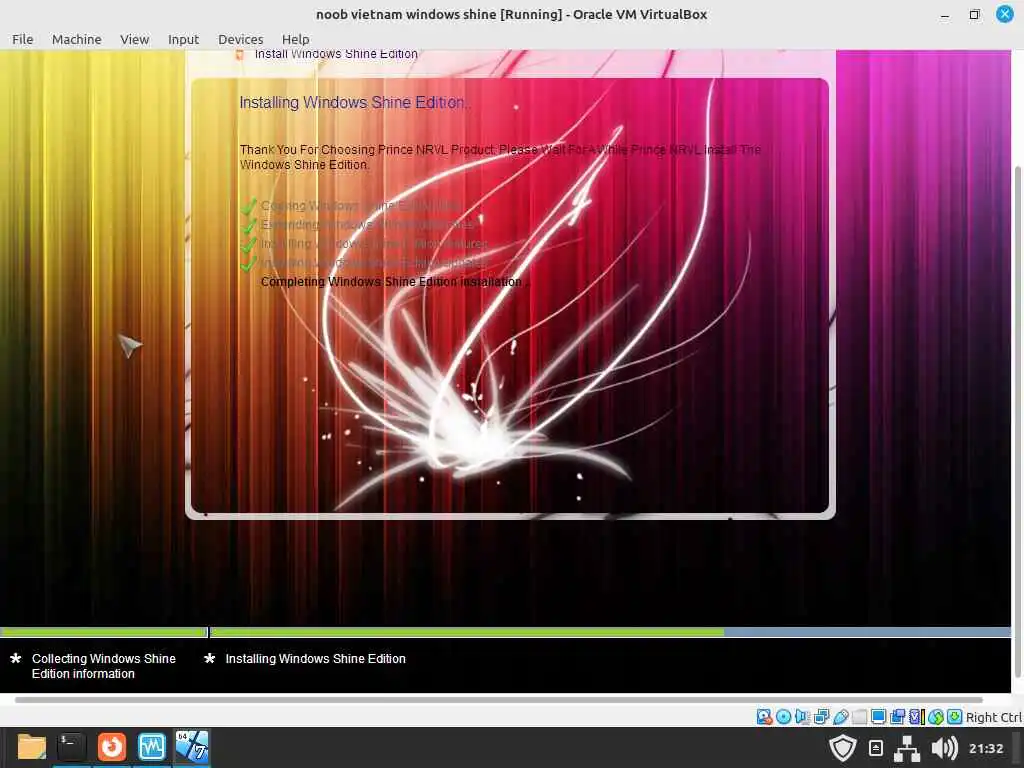Click 'Install Windows Shine Edition' window title
The height and width of the screenshot is (768, 1024).
336,54
